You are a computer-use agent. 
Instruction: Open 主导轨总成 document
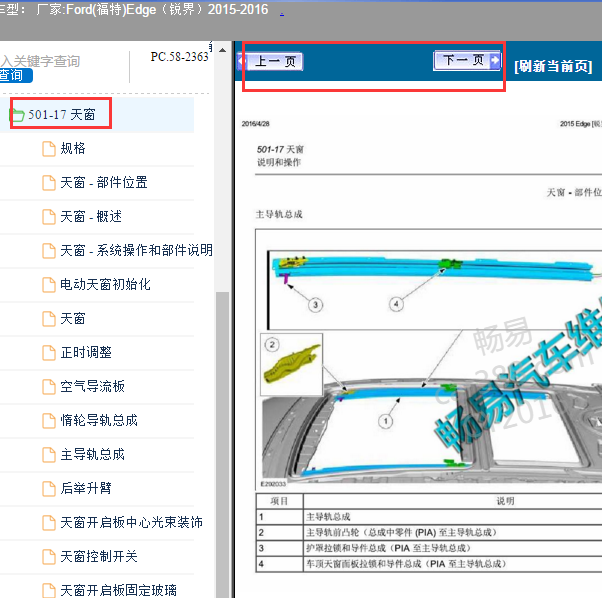click(93, 454)
